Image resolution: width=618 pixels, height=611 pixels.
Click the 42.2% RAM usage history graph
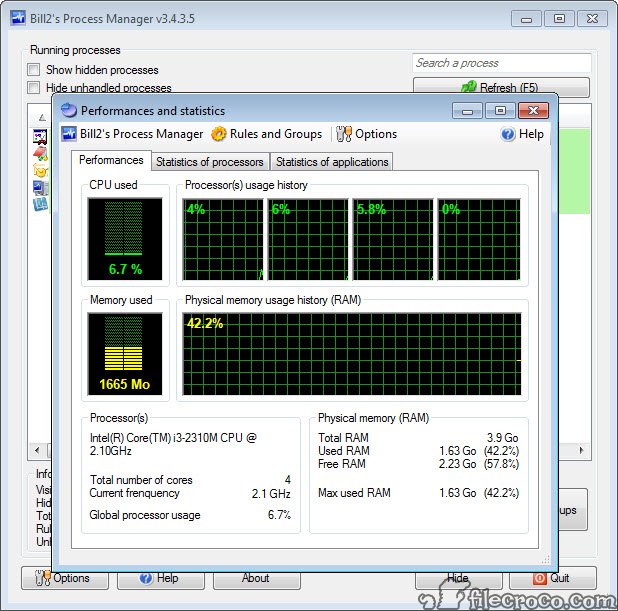tap(352, 354)
